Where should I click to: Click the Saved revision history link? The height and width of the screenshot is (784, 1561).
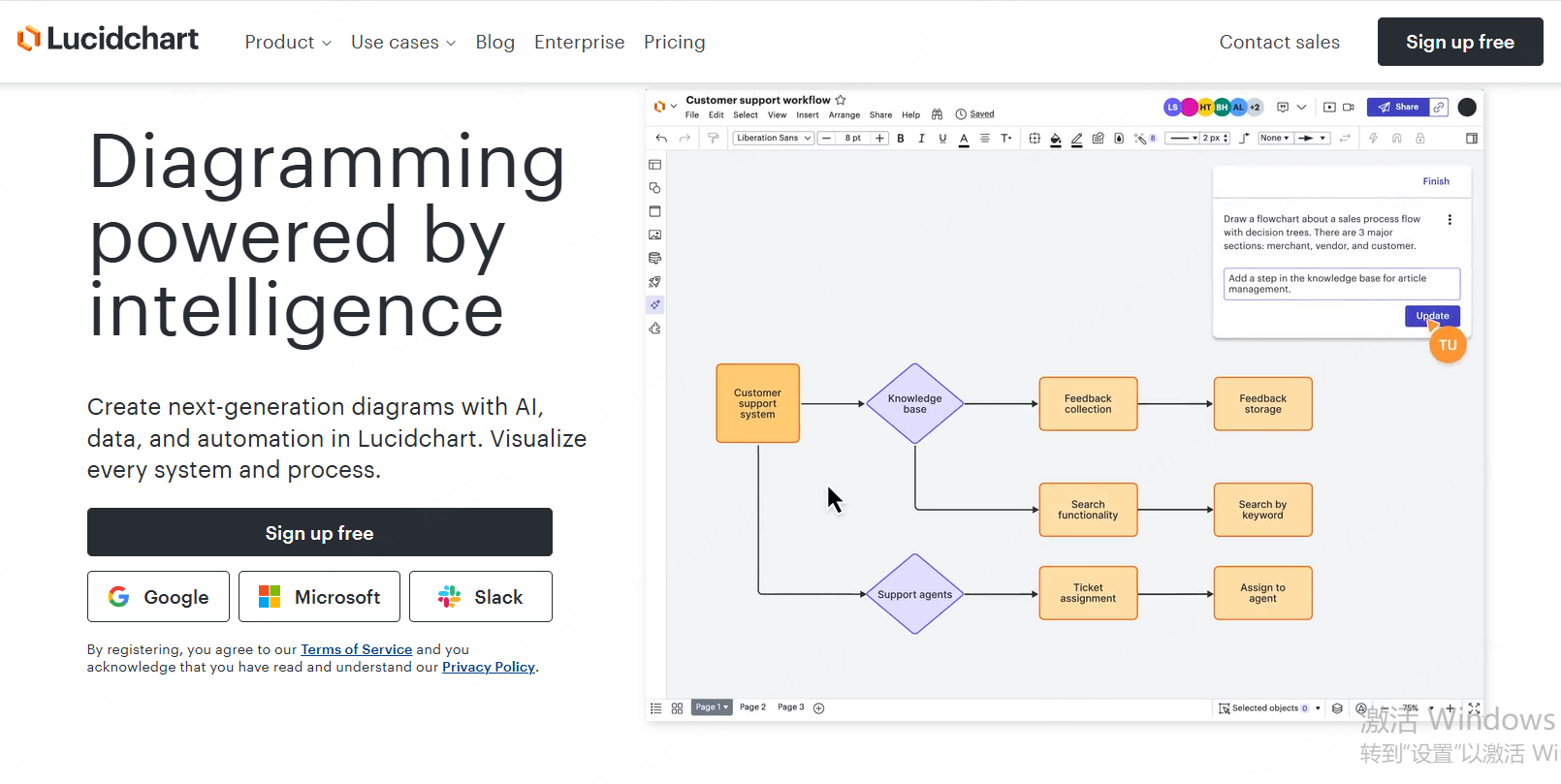(x=982, y=114)
